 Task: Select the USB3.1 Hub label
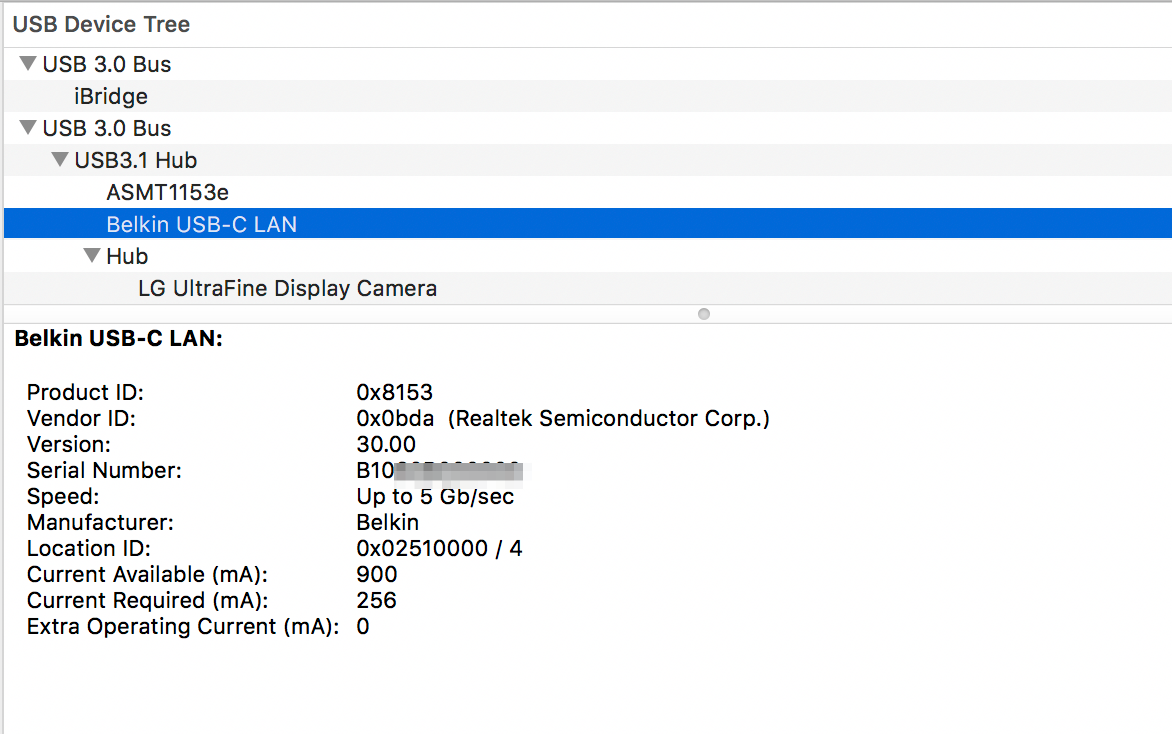[x=135, y=160]
